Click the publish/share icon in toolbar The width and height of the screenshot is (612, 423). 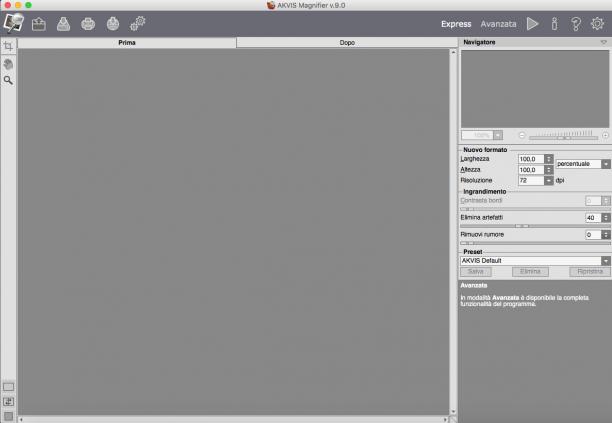(x=113, y=24)
